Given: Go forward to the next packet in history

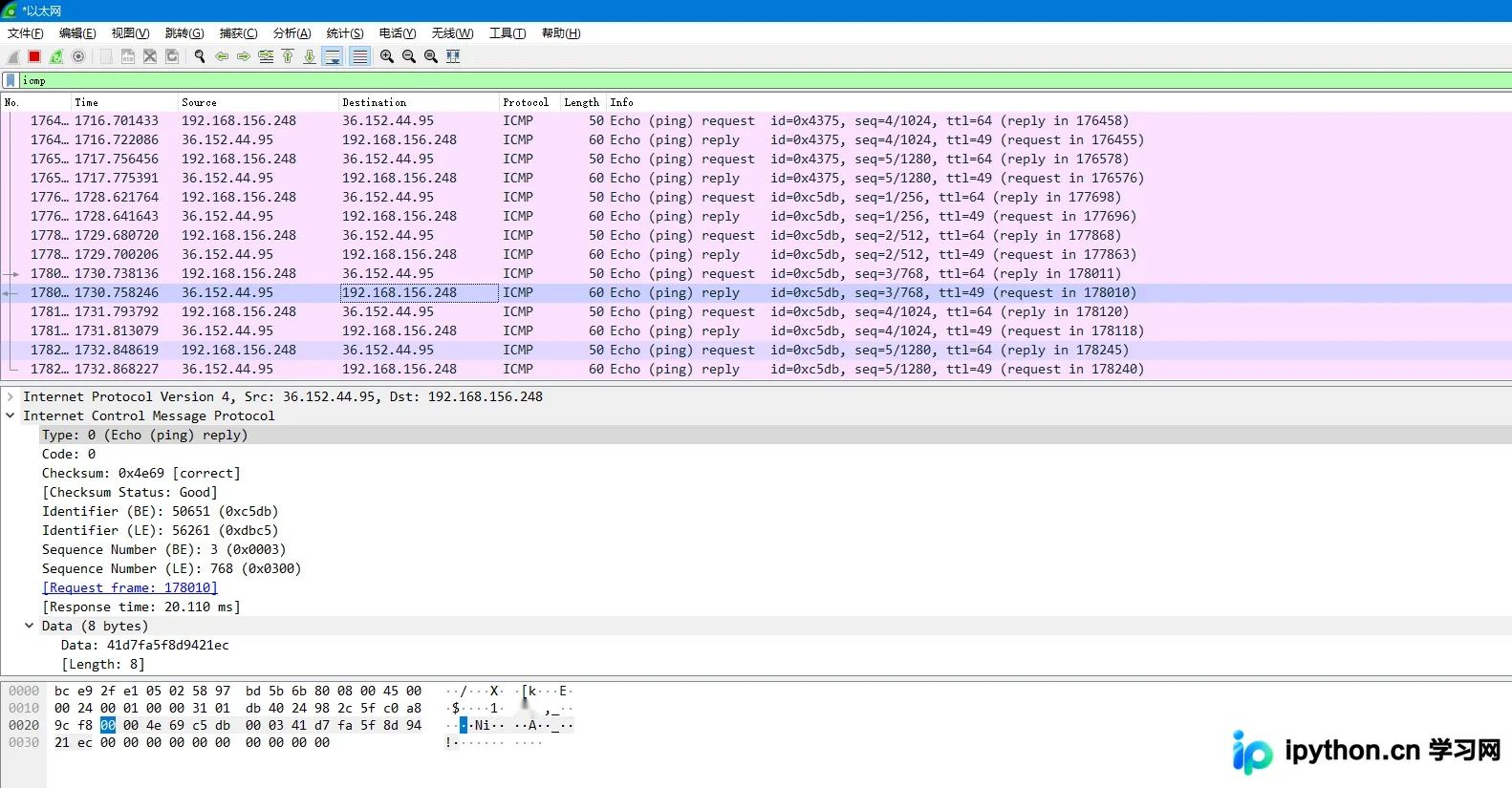Looking at the screenshot, I should [244, 56].
